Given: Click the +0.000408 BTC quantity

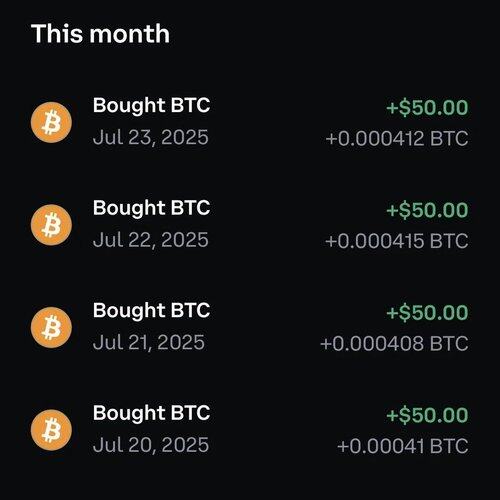Looking at the screenshot, I should point(394,344).
